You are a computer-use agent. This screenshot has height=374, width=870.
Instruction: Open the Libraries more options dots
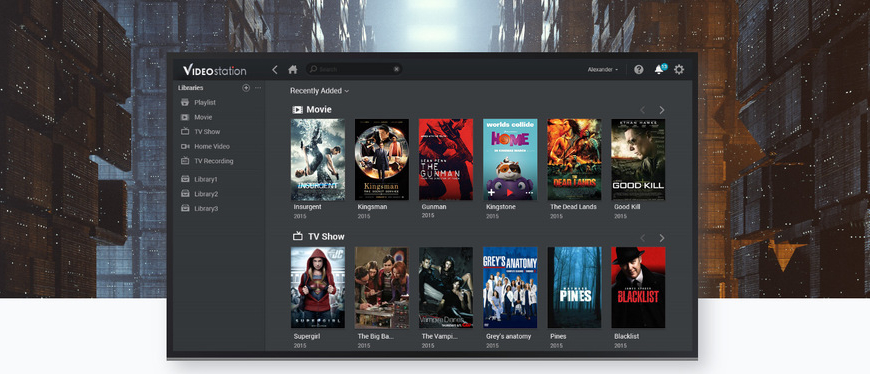(257, 88)
